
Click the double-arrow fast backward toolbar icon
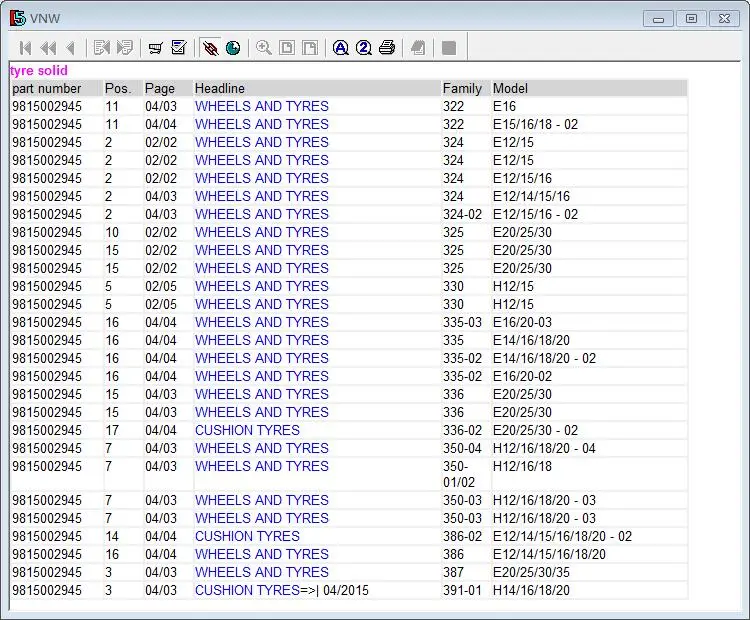(48, 48)
